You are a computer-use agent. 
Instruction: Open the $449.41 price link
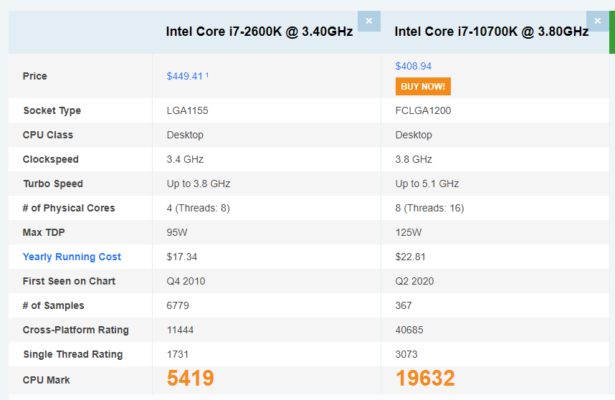184,76
